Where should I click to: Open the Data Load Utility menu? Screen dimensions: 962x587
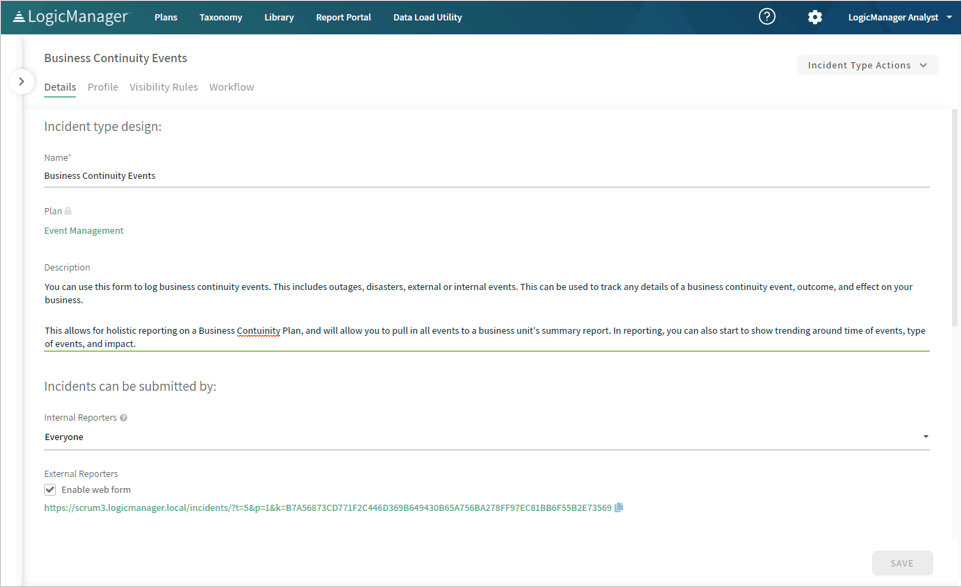pos(428,17)
